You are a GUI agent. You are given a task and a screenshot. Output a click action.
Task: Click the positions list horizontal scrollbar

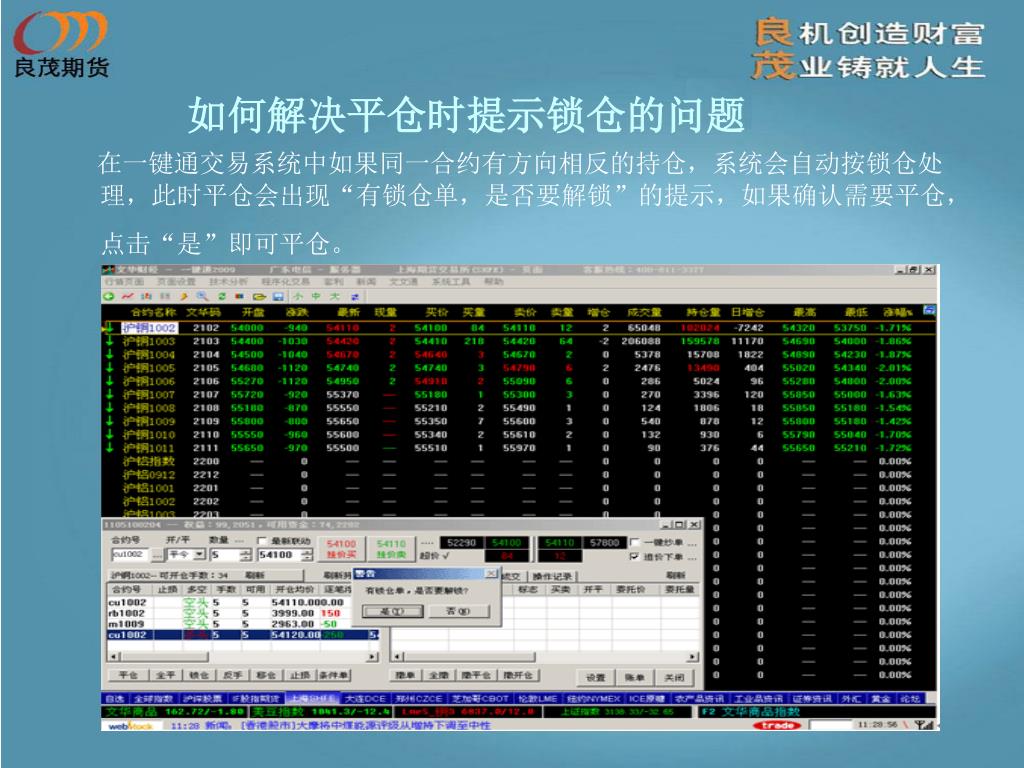click(x=243, y=656)
